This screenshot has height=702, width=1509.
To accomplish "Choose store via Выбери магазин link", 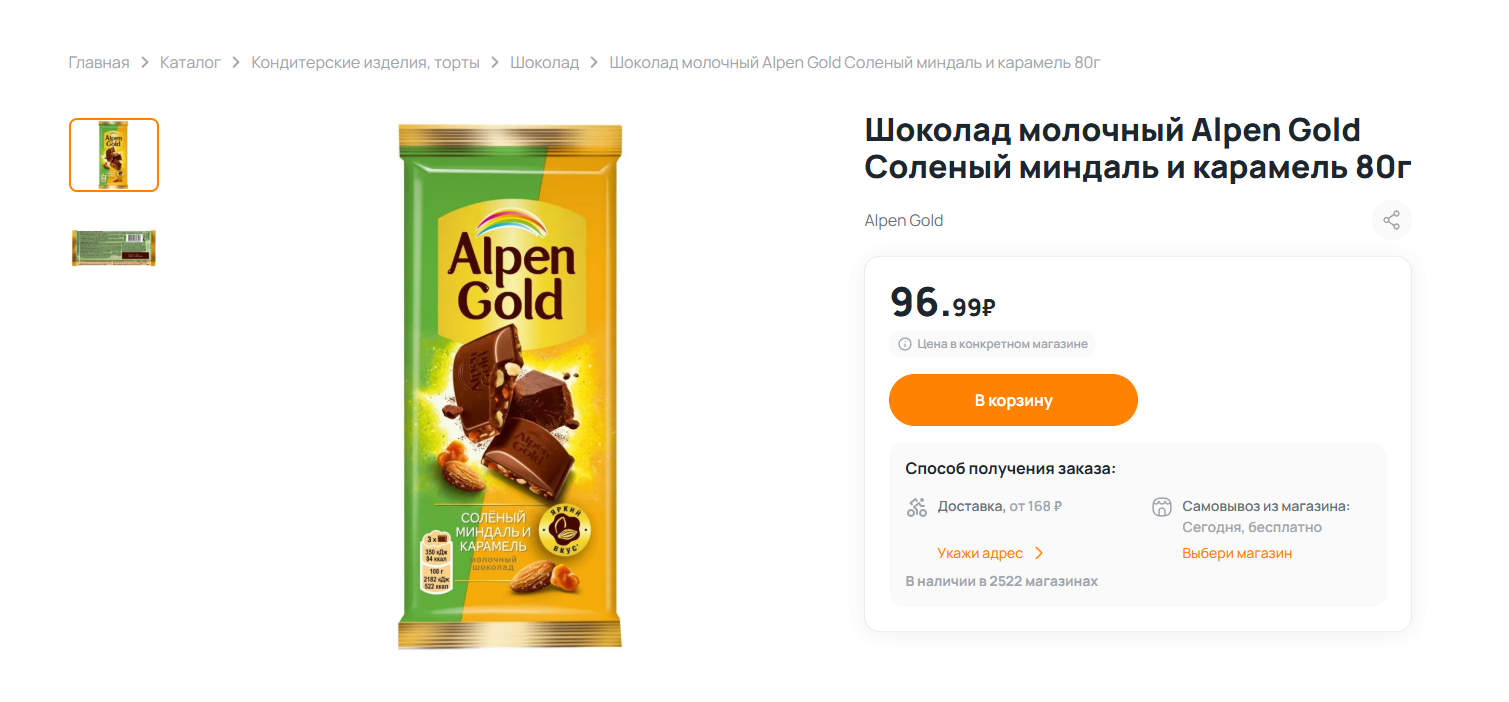I will 1237,553.
